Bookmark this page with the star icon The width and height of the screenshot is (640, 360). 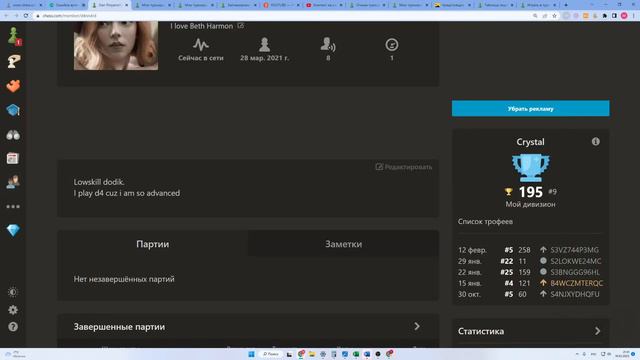click(554, 16)
